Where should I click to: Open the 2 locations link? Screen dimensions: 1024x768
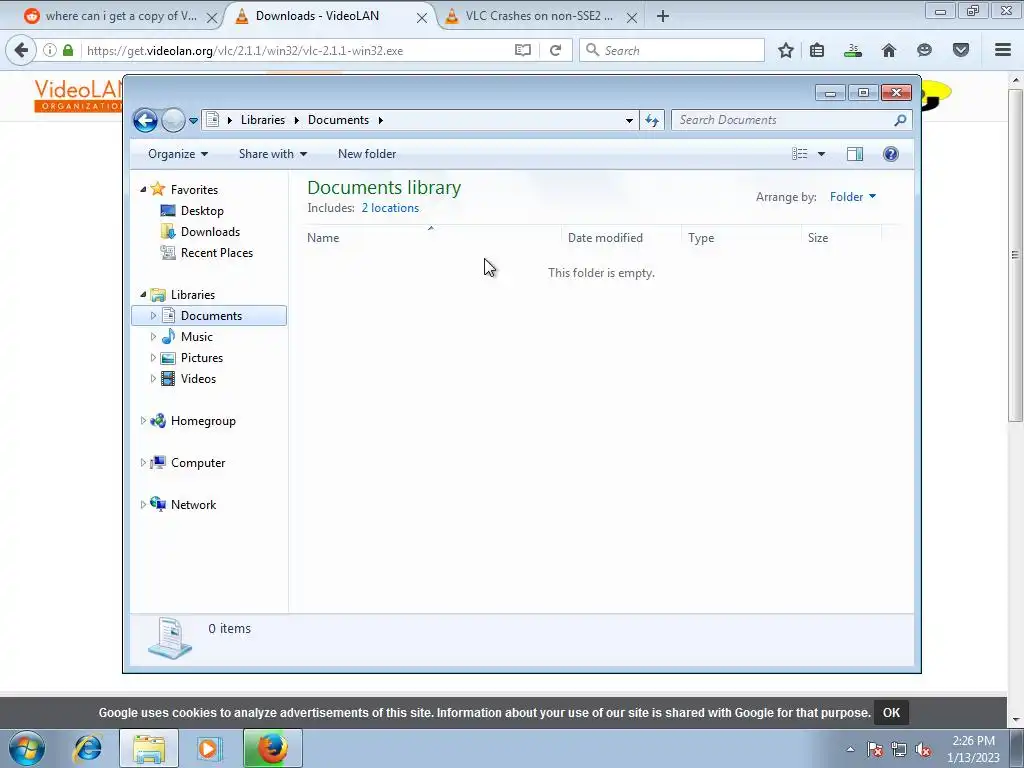click(391, 208)
